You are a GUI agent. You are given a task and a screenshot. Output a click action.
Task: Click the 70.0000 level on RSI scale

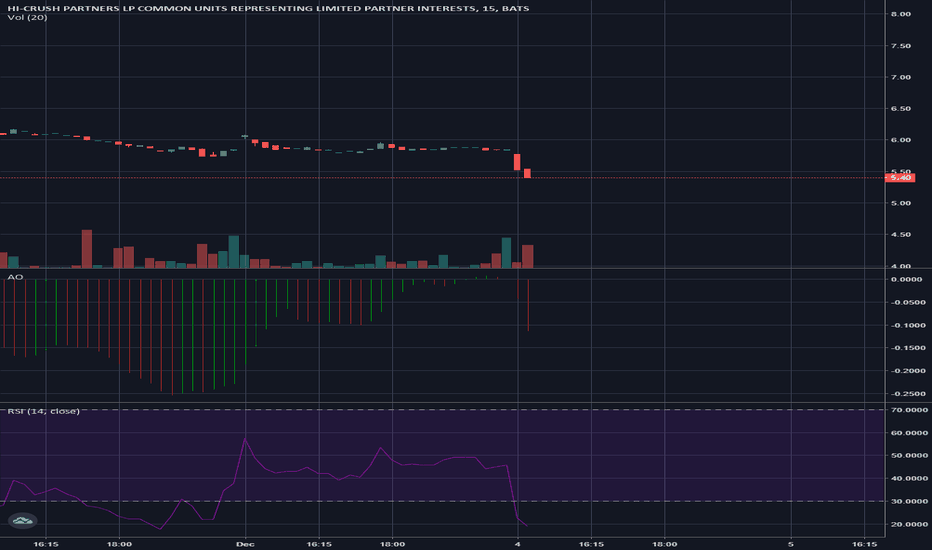(909, 410)
